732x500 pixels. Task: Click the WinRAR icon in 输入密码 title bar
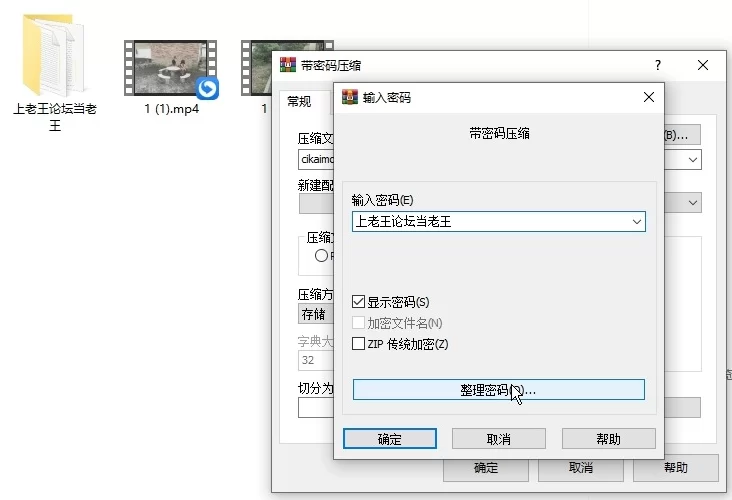click(350, 98)
